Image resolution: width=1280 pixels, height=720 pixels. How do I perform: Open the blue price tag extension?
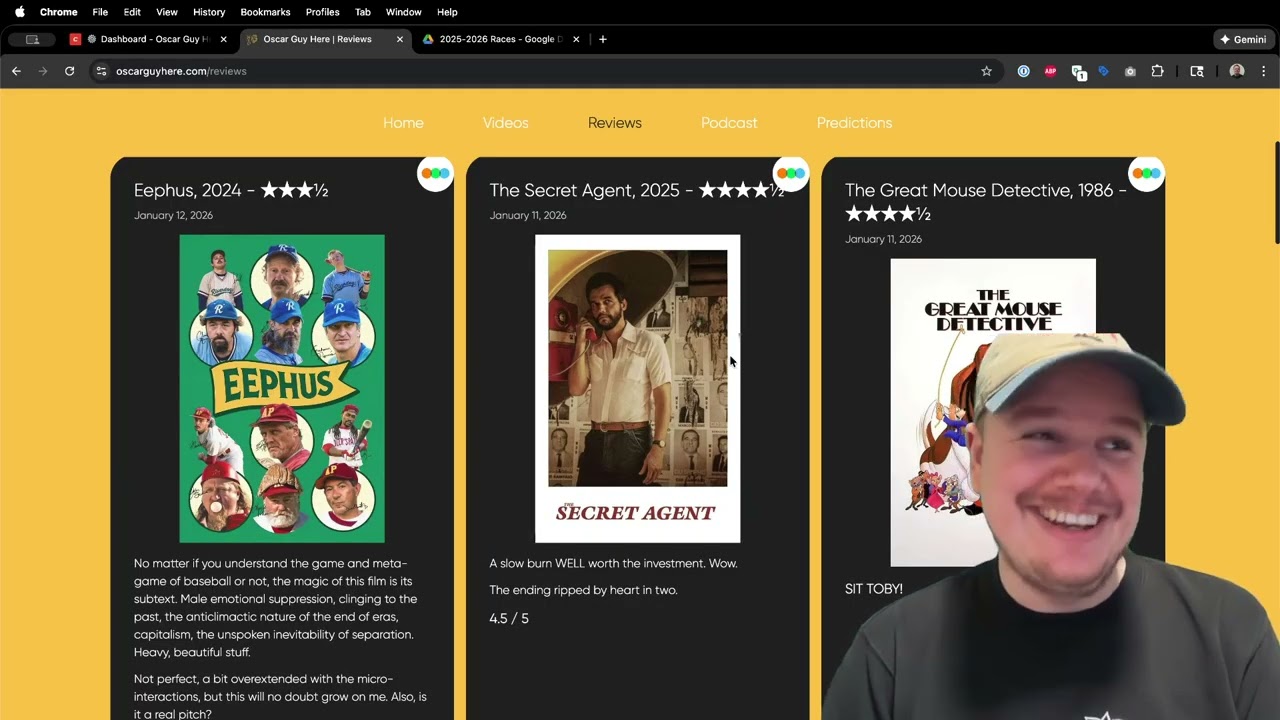click(1103, 71)
